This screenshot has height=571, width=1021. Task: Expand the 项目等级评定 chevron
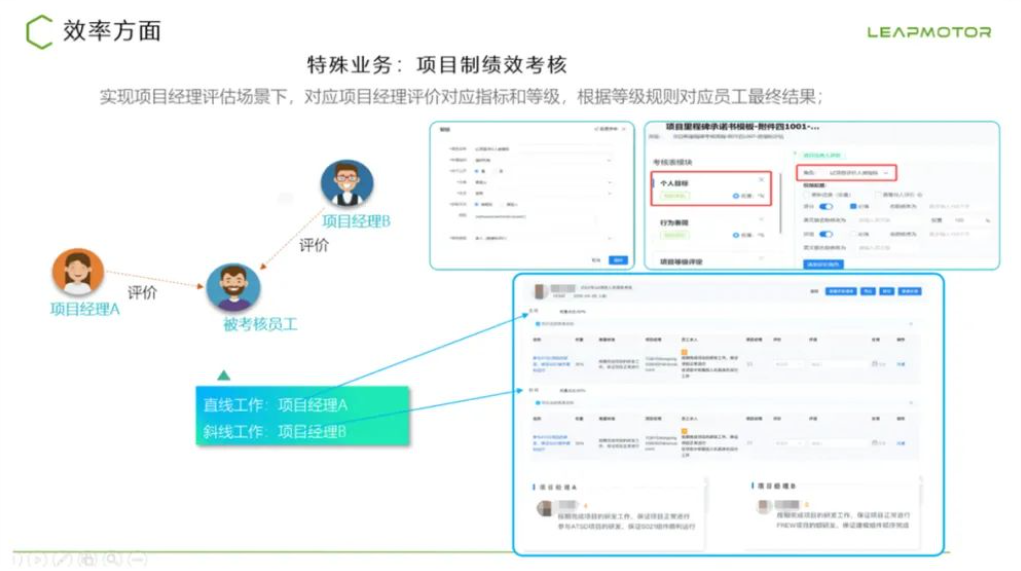(x=761, y=258)
